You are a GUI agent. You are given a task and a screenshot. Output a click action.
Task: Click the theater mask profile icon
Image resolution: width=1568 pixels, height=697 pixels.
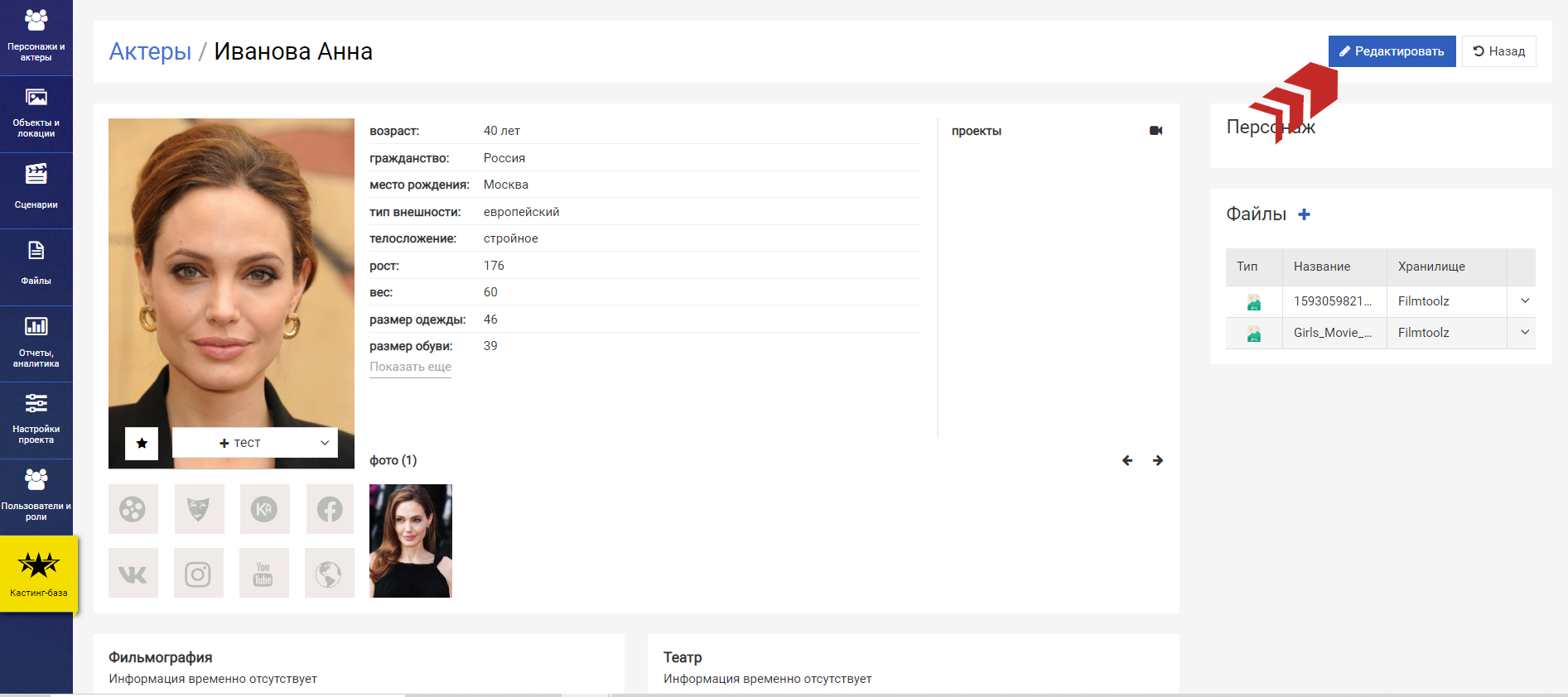click(199, 509)
